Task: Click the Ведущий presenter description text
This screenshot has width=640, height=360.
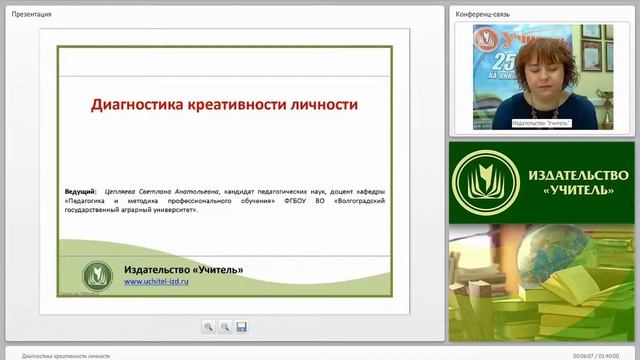Action: pyautogui.click(x=225, y=200)
